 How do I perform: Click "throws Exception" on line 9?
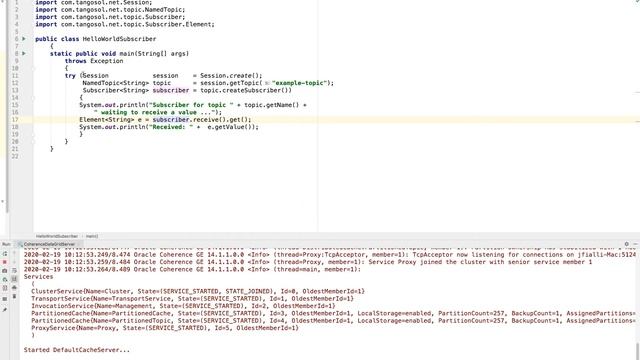point(94,61)
